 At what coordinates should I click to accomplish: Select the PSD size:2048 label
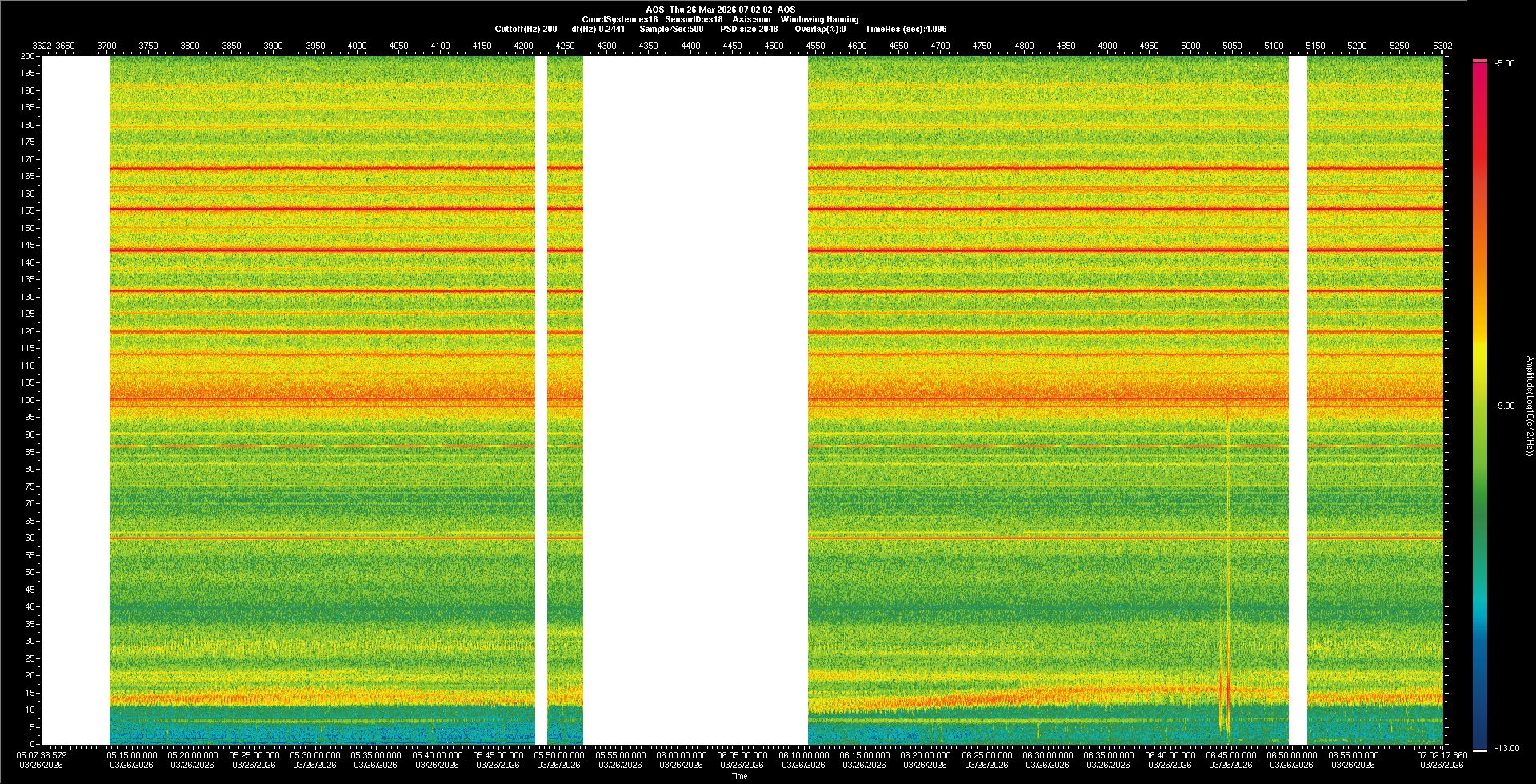(x=749, y=29)
